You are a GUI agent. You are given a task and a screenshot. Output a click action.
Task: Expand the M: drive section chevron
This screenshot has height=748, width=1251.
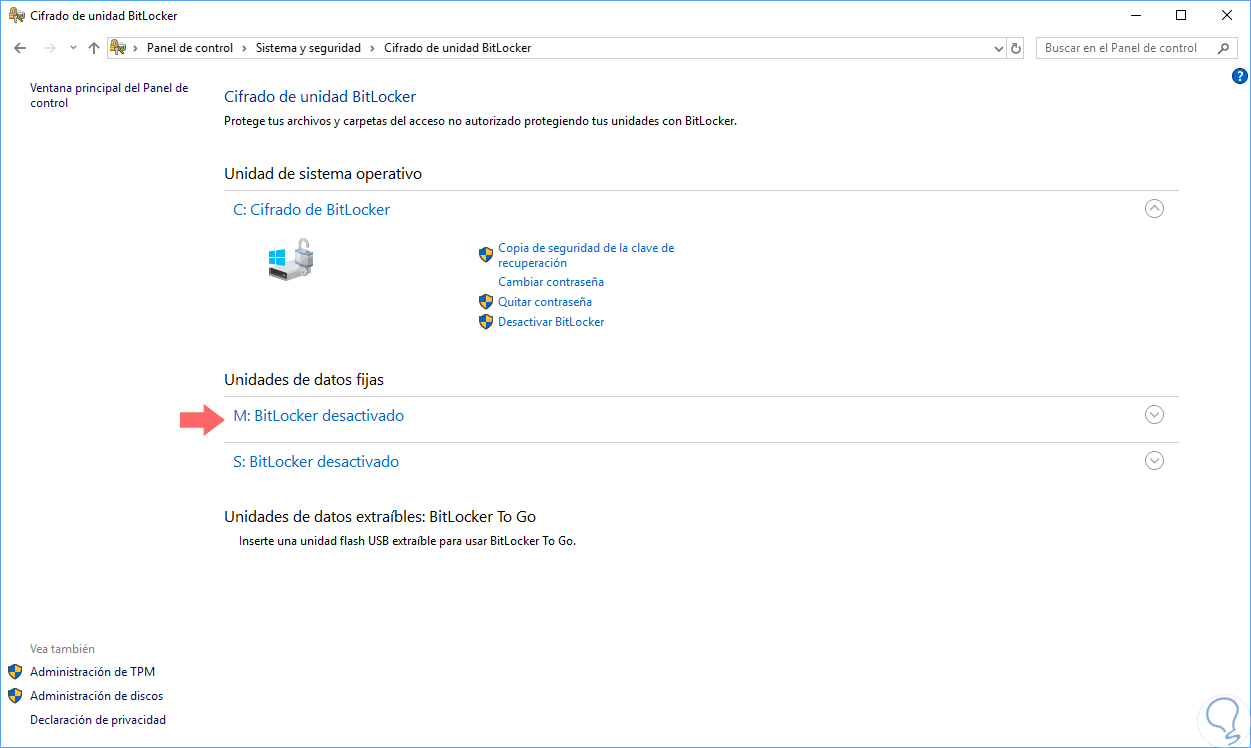[x=1154, y=415]
